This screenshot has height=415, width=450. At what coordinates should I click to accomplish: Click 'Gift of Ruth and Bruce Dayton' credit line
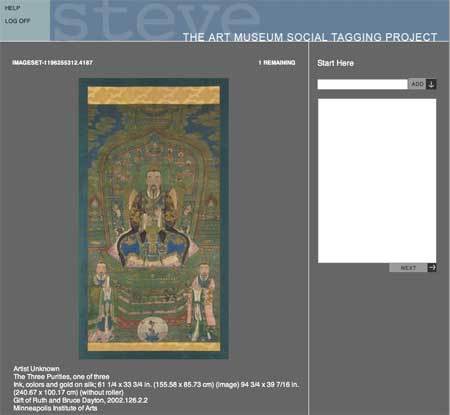click(x=80, y=400)
